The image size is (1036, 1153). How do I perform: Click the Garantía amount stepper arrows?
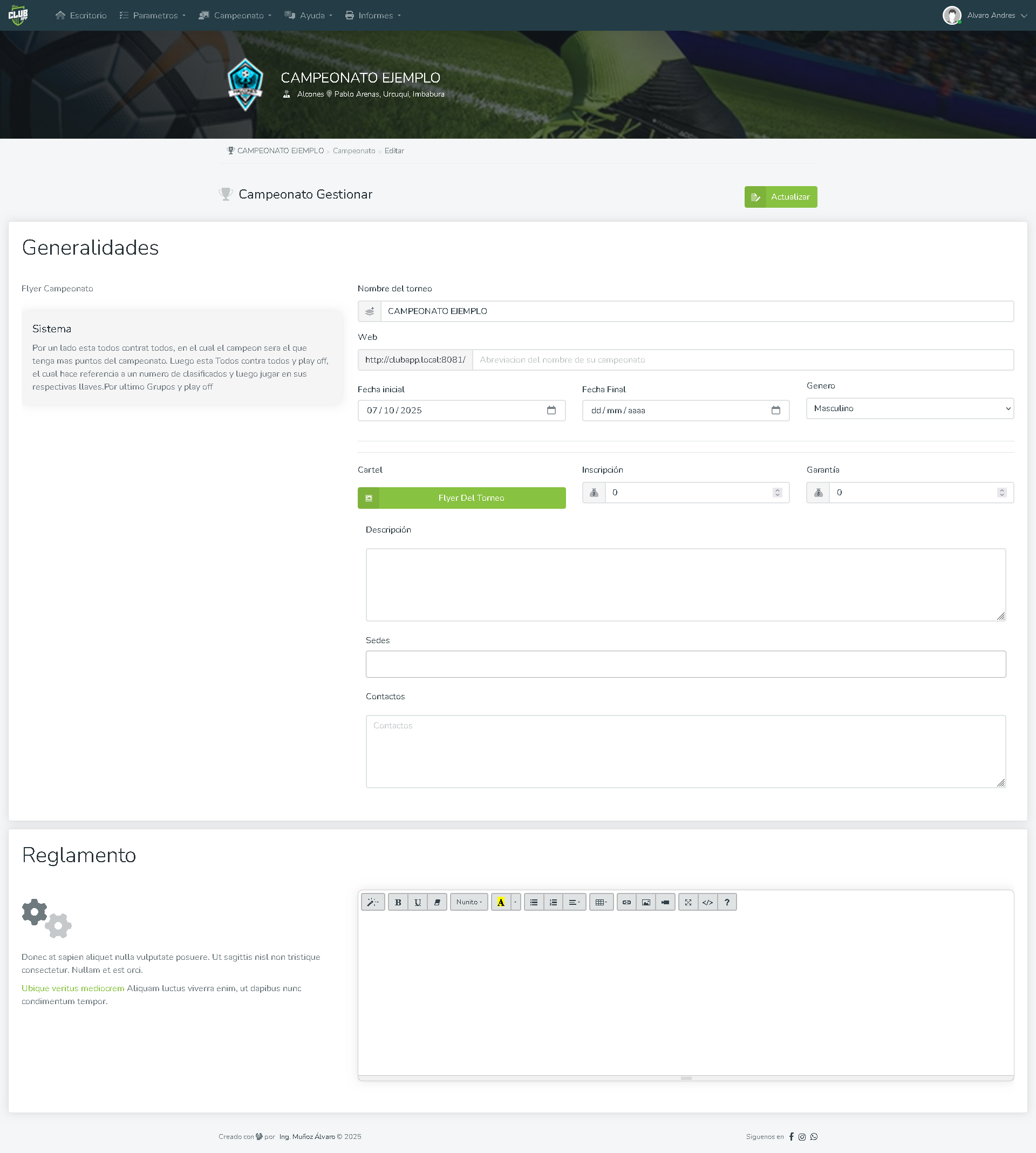tap(1001, 493)
